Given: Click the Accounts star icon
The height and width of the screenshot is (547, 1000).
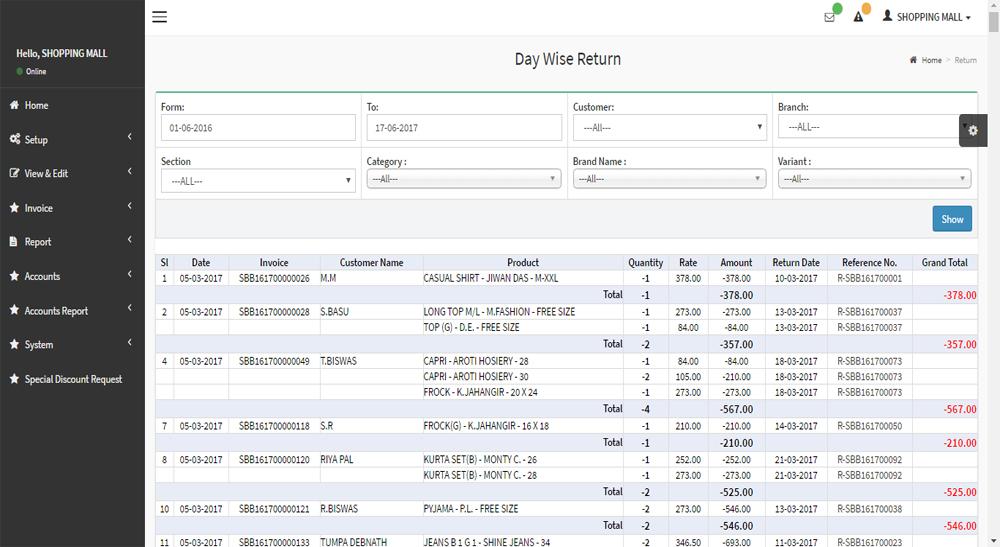Looking at the screenshot, I should [x=14, y=275].
